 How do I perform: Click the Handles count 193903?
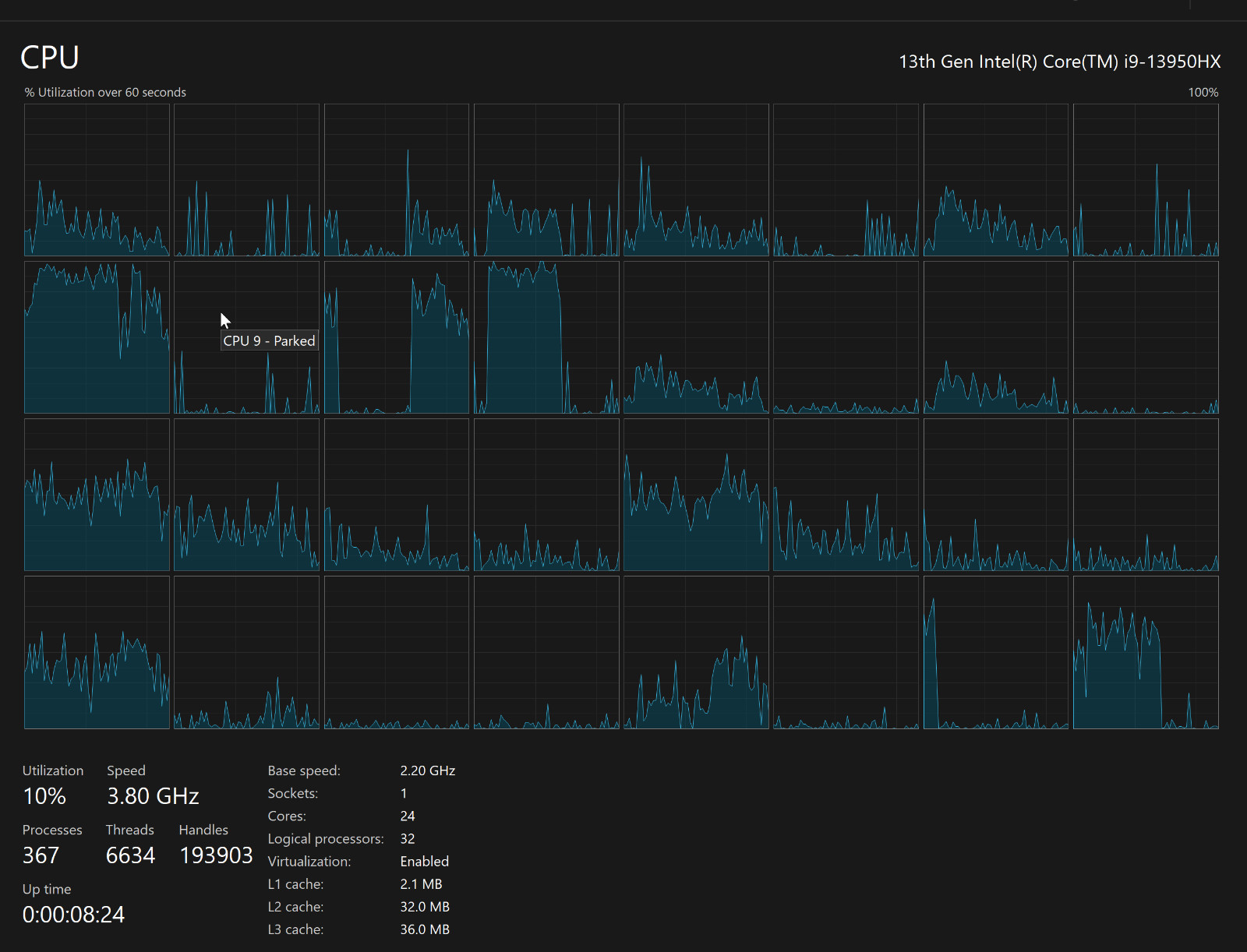pos(216,855)
